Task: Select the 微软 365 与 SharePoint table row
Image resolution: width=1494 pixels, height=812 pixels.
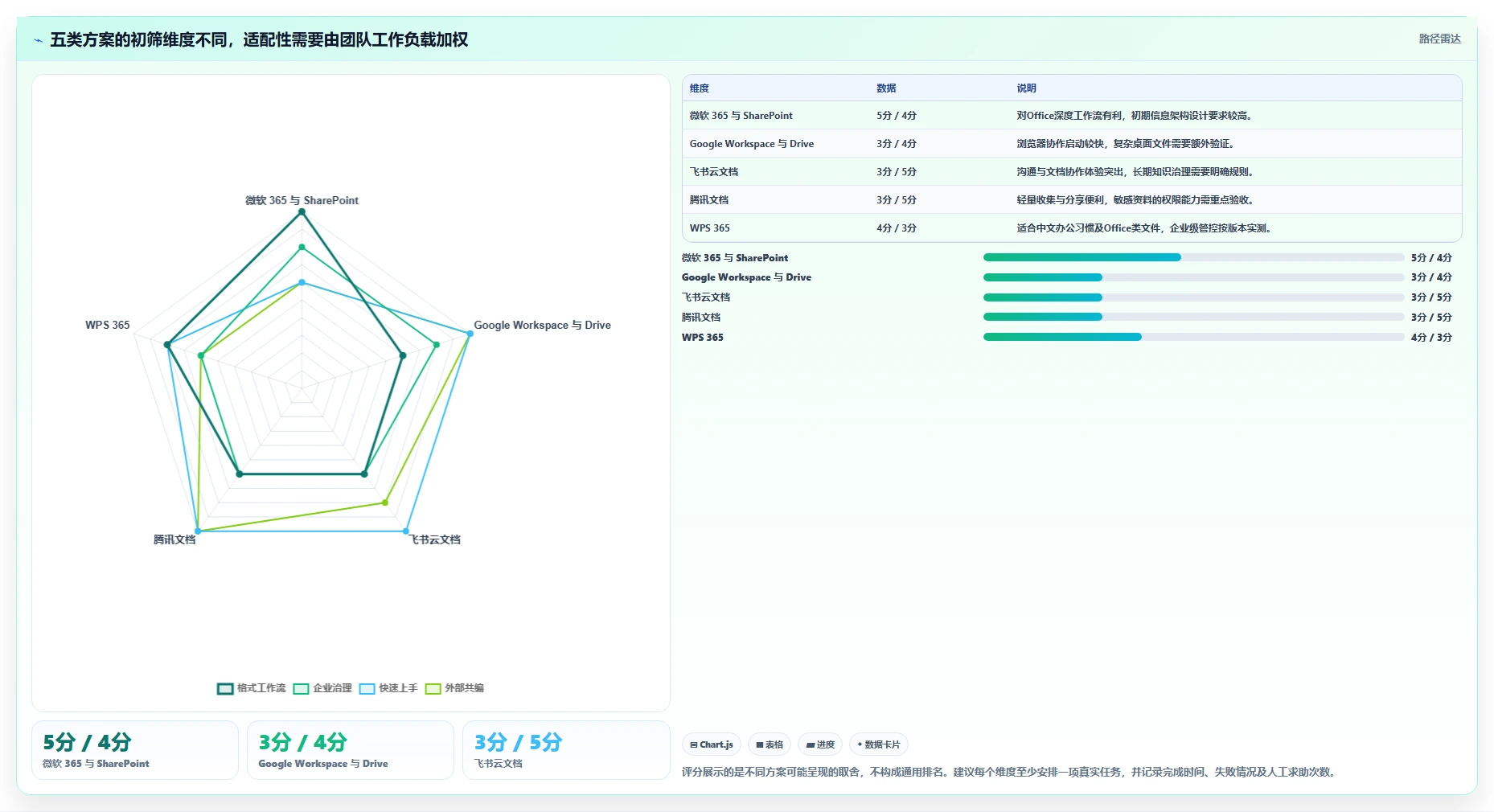Action: click(1072, 115)
